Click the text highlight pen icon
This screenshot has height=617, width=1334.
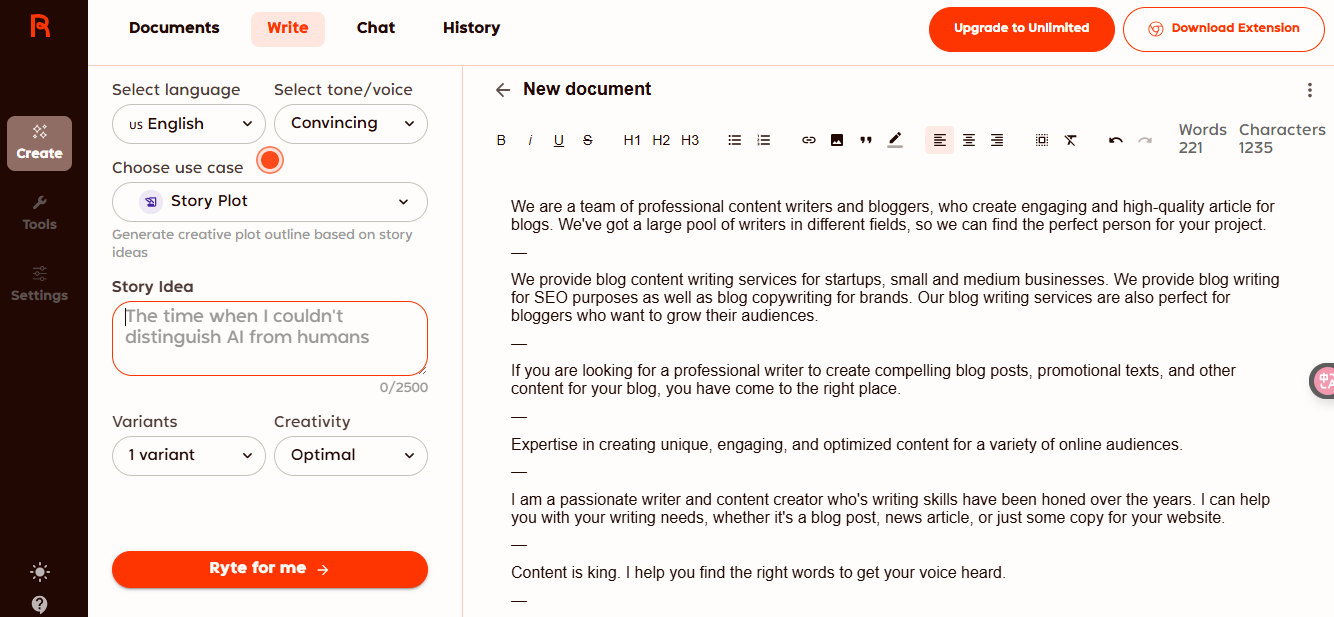click(x=895, y=140)
